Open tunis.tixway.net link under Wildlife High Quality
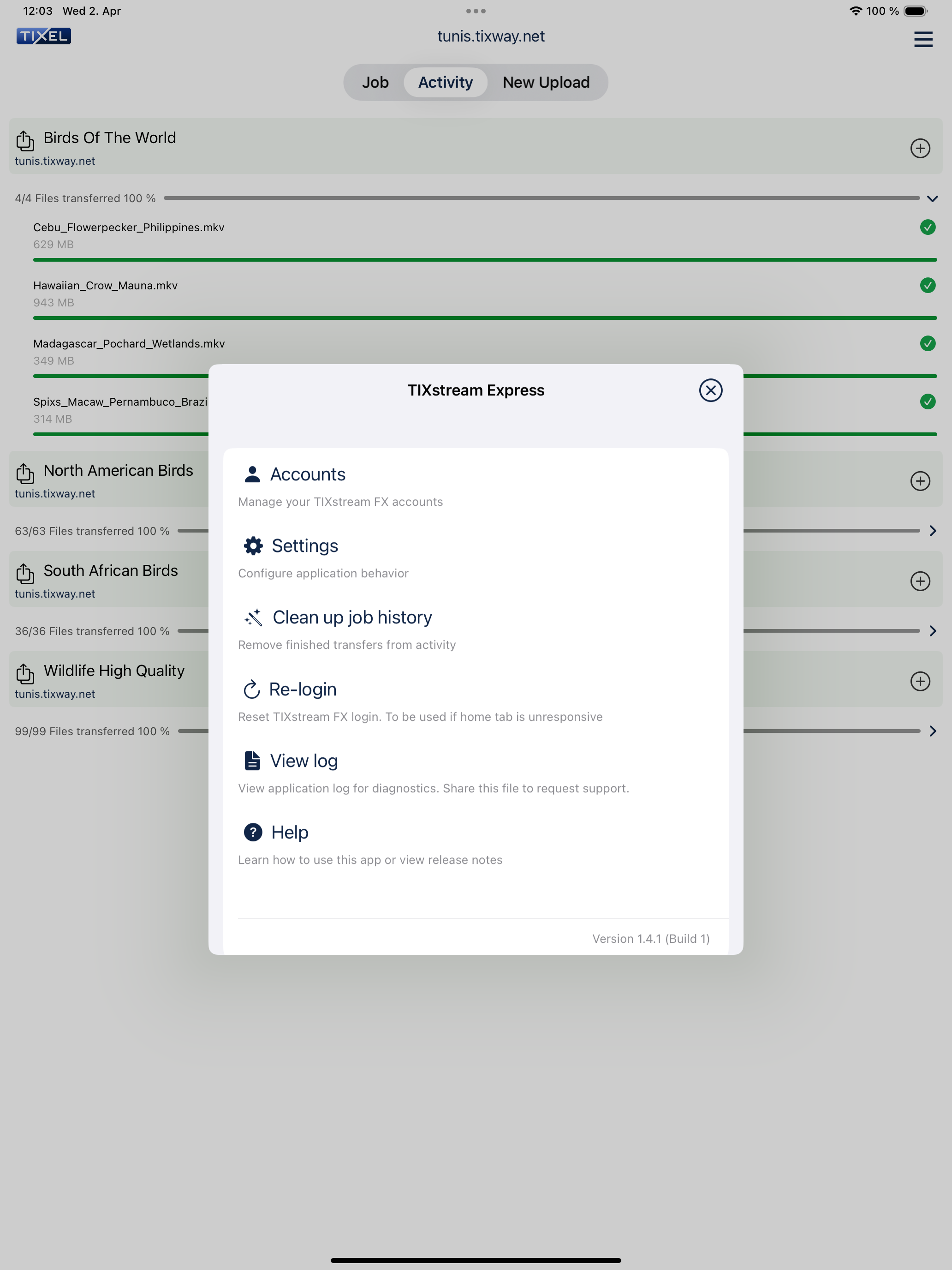Viewport: 952px width, 1270px height. click(55, 694)
